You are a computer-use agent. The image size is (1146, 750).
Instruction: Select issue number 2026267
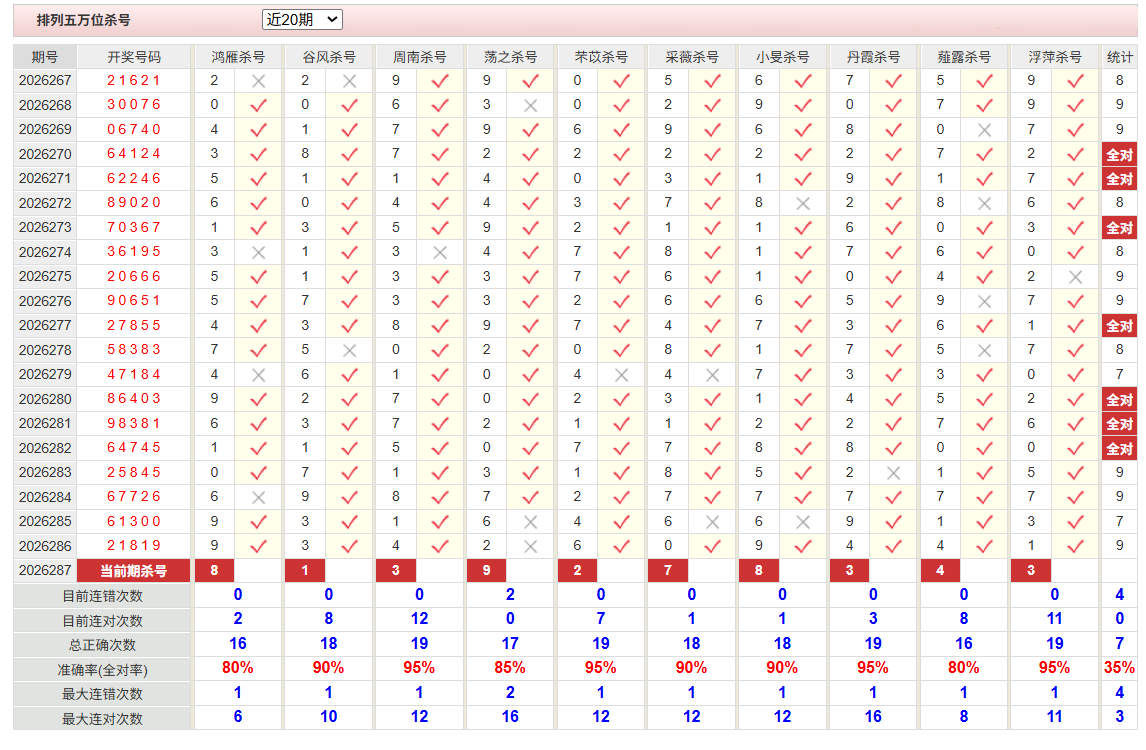[45, 81]
